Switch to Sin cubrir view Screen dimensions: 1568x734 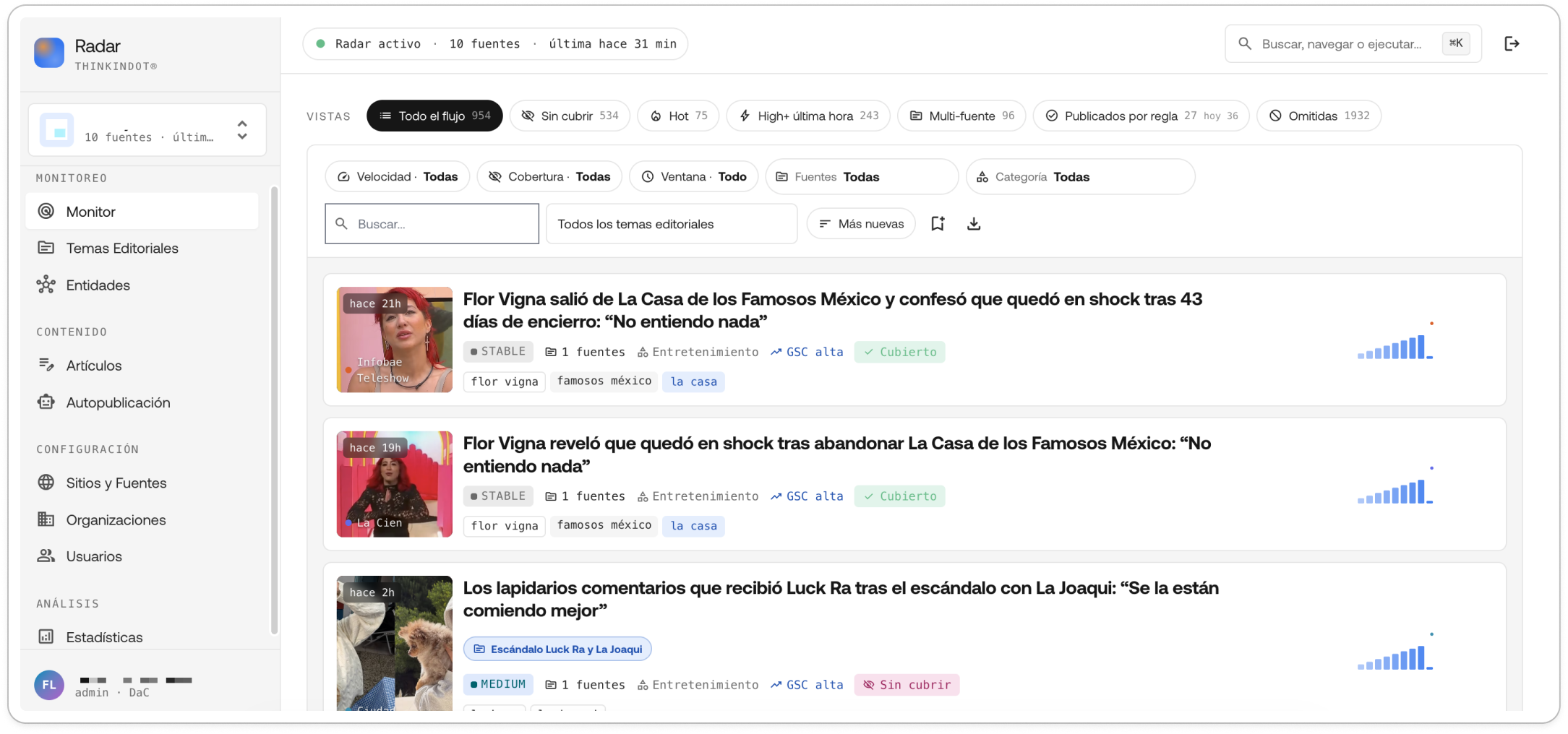click(x=570, y=116)
